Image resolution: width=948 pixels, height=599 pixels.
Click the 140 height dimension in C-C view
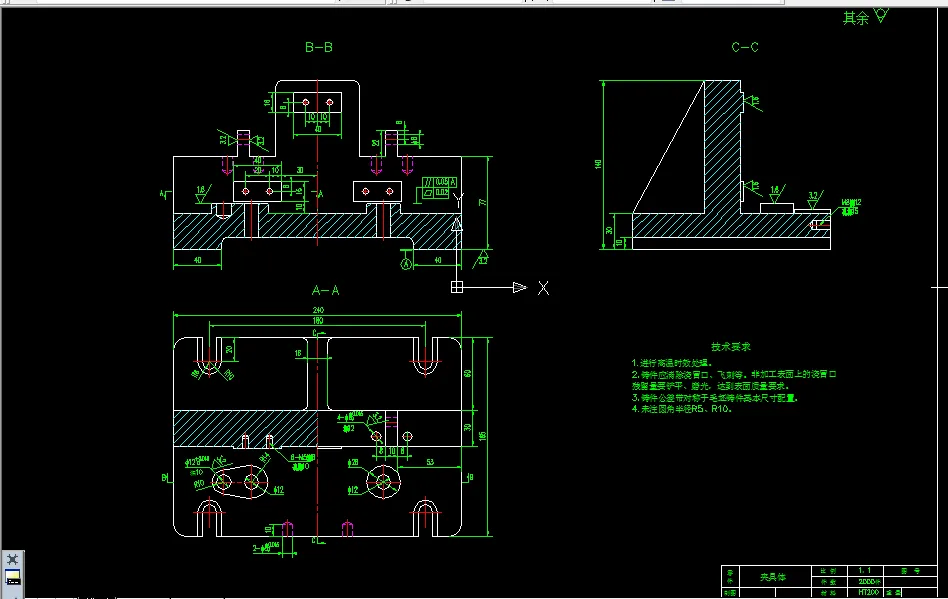pyautogui.click(x=598, y=164)
